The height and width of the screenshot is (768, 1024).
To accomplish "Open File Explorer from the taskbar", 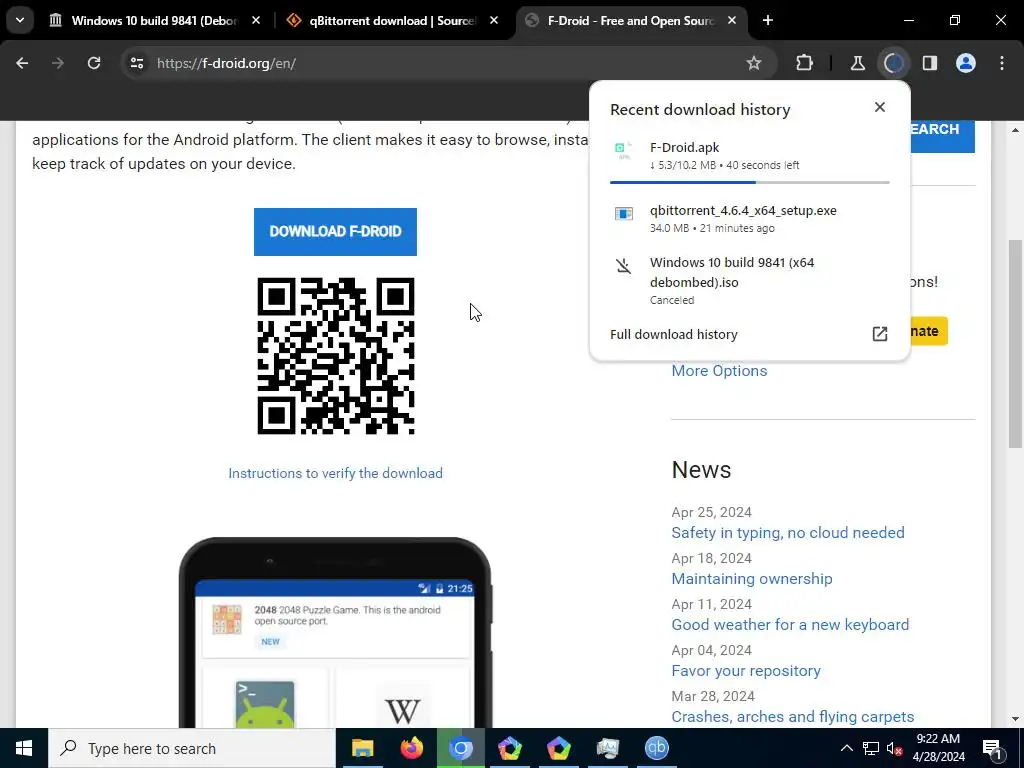I will pos(362,748).
